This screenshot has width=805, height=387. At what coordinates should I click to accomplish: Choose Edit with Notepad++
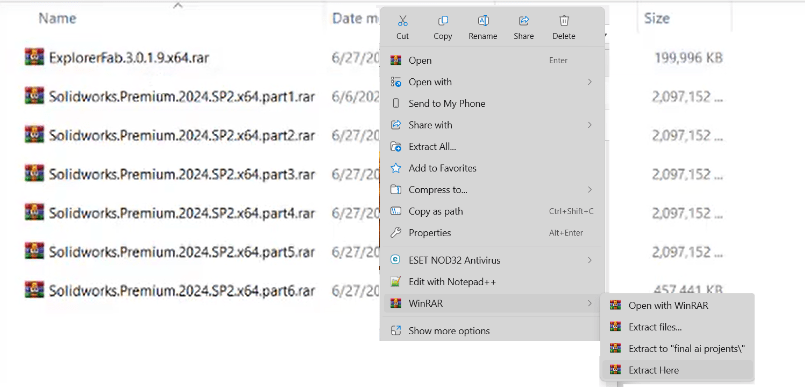coord(493,282)
